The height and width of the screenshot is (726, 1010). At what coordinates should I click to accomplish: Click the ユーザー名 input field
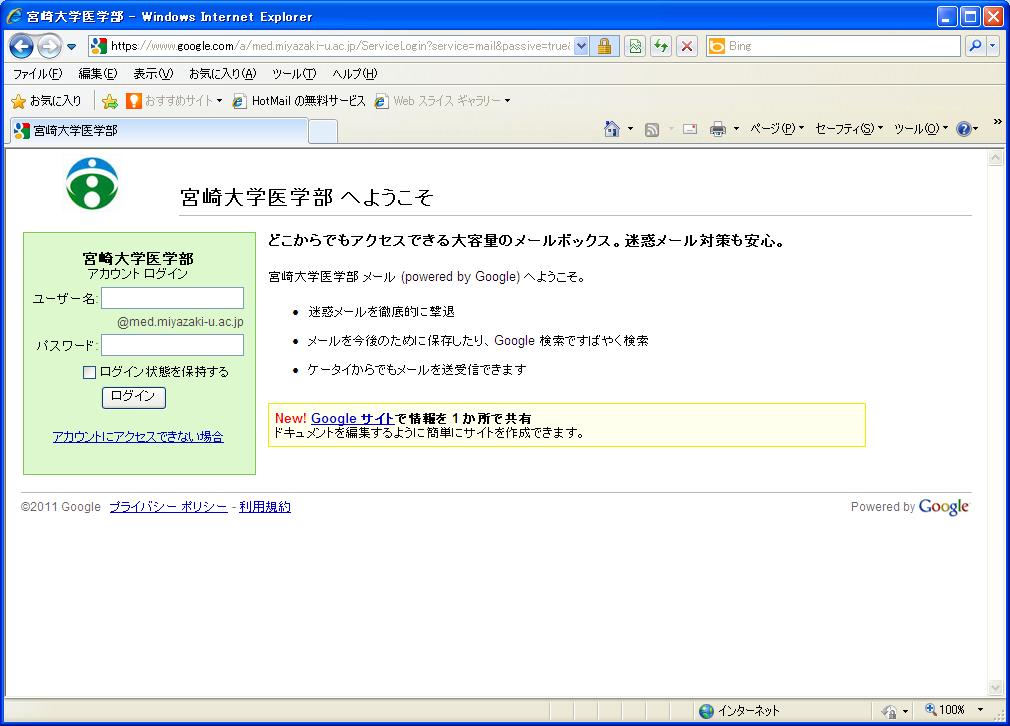tap(172, 298)
